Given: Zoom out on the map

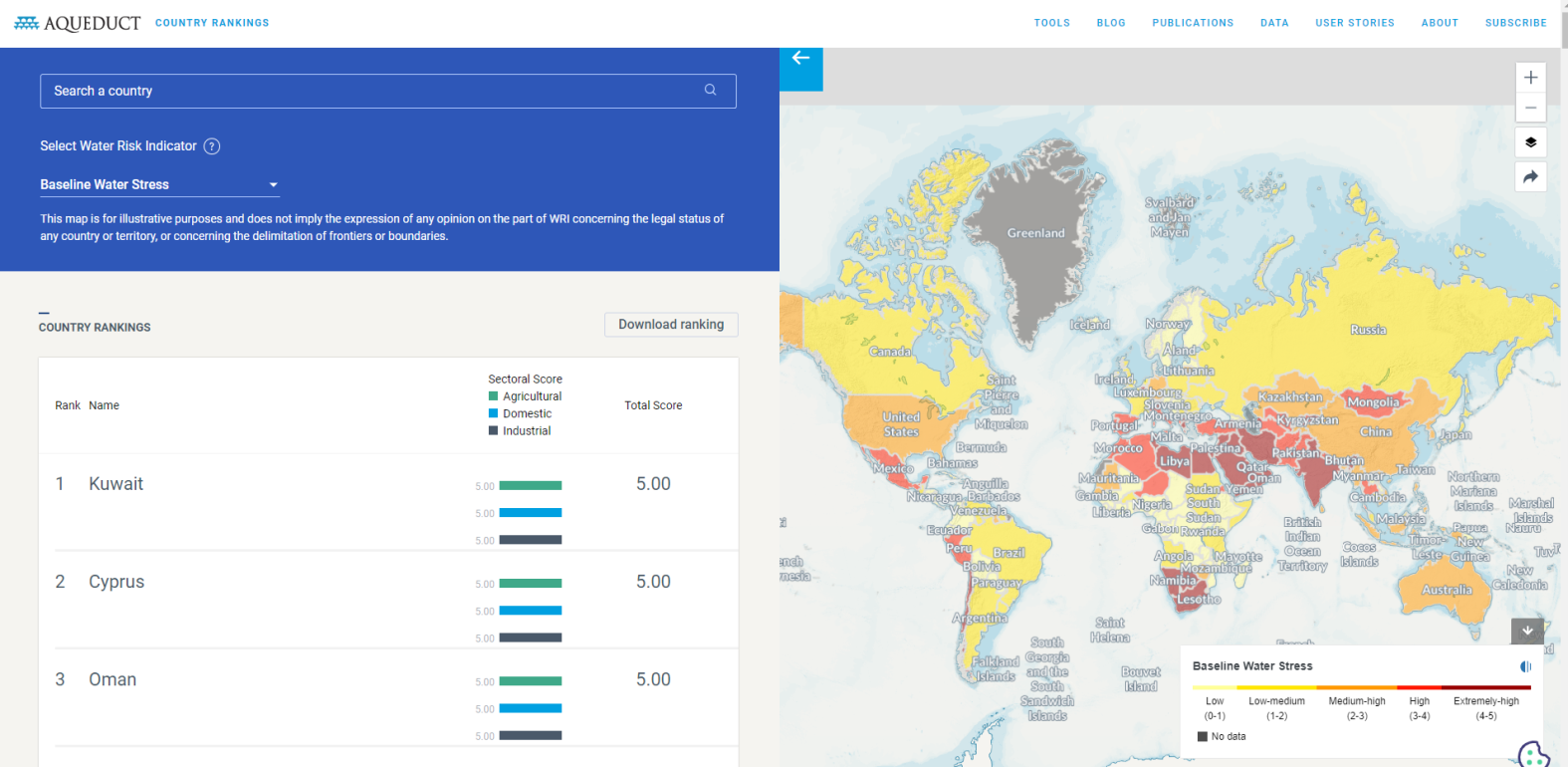Looking at the screenshot, I should click(x=1530, y=108).
